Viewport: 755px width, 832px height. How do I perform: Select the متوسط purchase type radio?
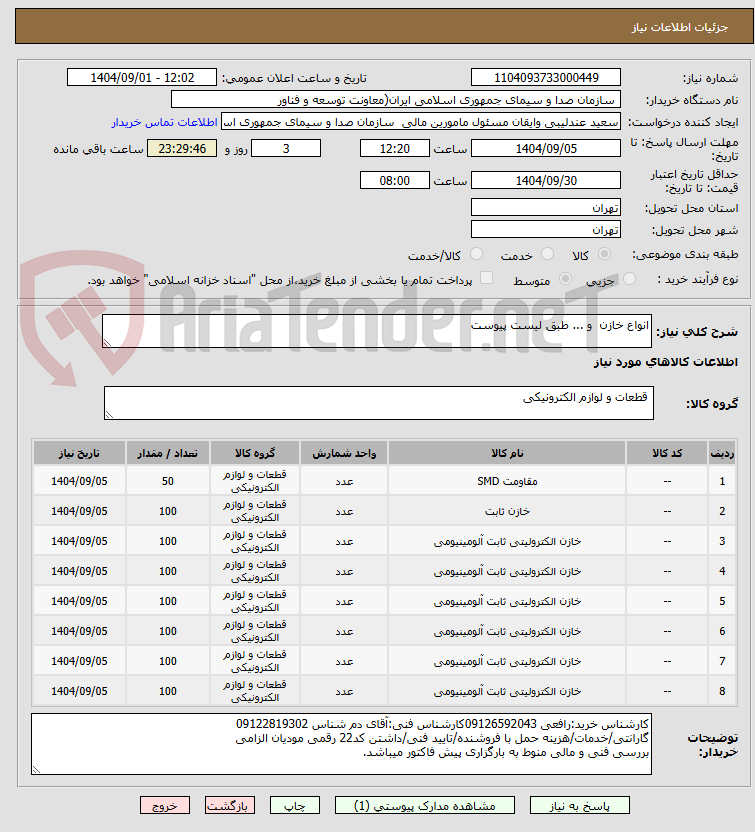click(566, 279)
